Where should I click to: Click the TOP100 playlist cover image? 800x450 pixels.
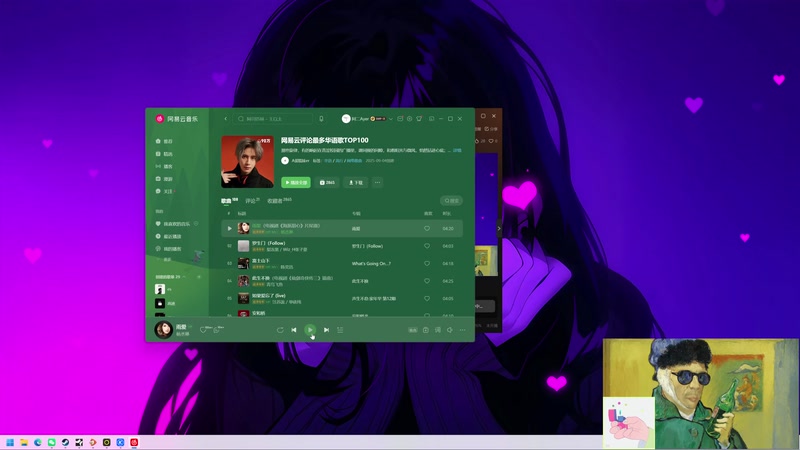coord(247,162)
